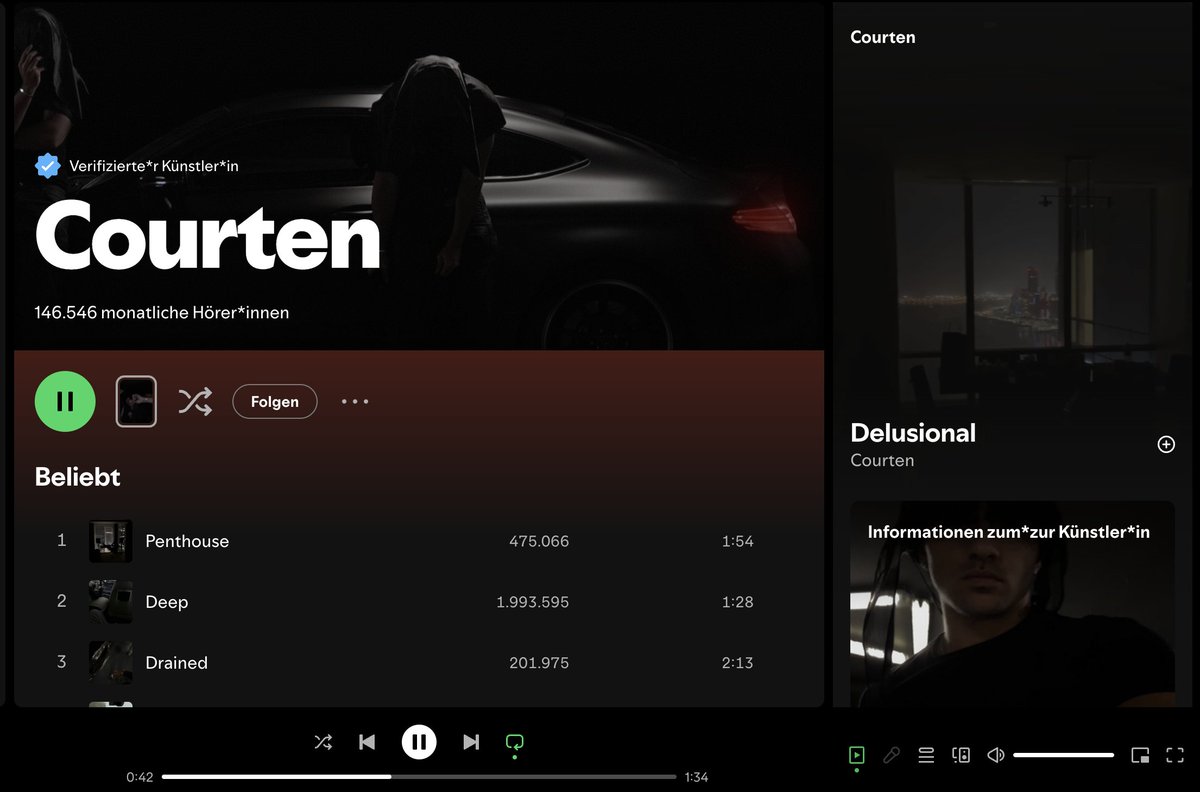Play the track Penthouse

[187, 541]
